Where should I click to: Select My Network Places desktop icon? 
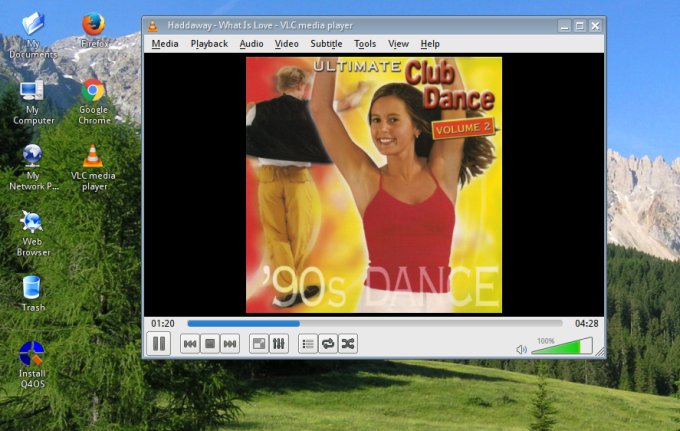[x=33, y=167]
